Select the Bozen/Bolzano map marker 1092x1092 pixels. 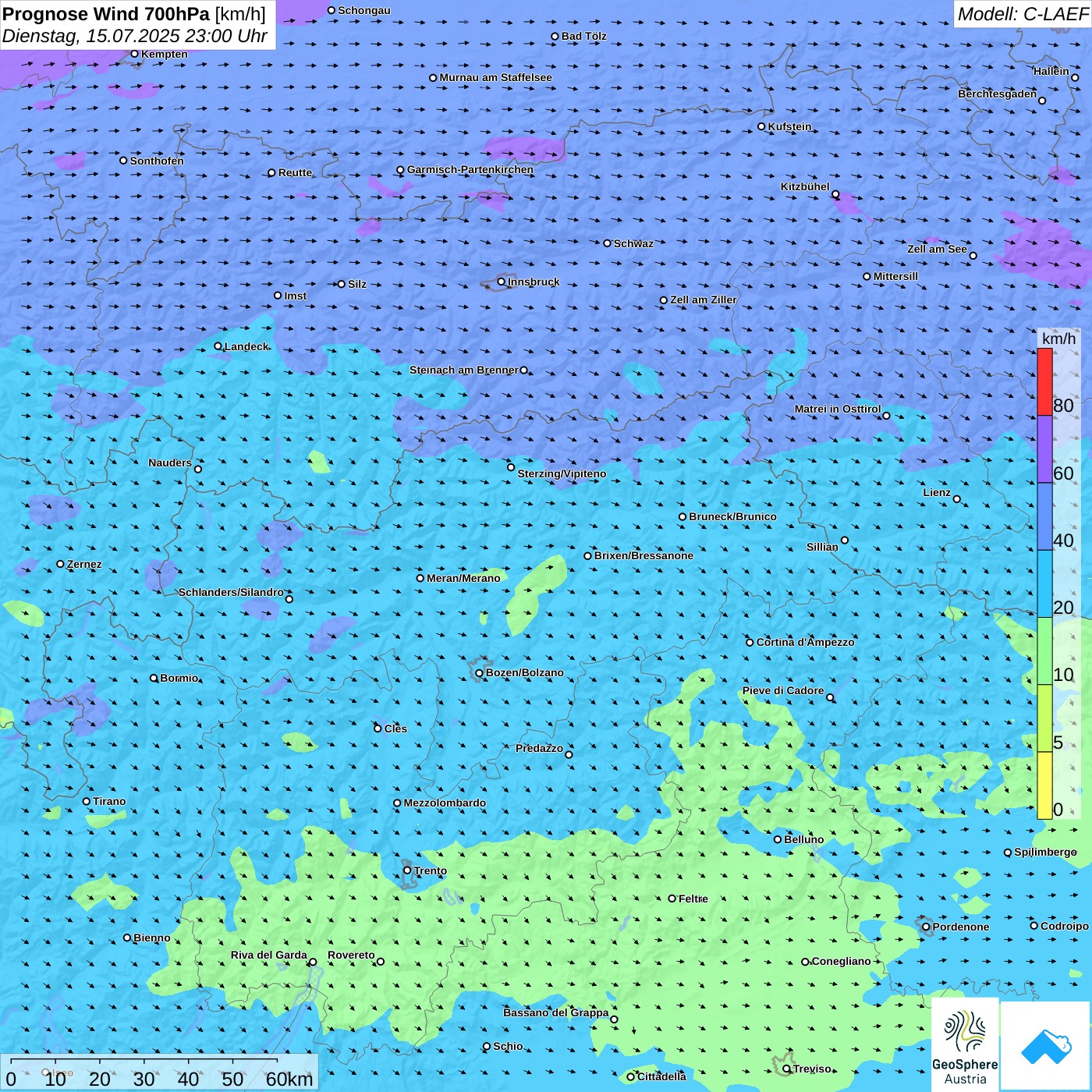click(x=480, y=673)
